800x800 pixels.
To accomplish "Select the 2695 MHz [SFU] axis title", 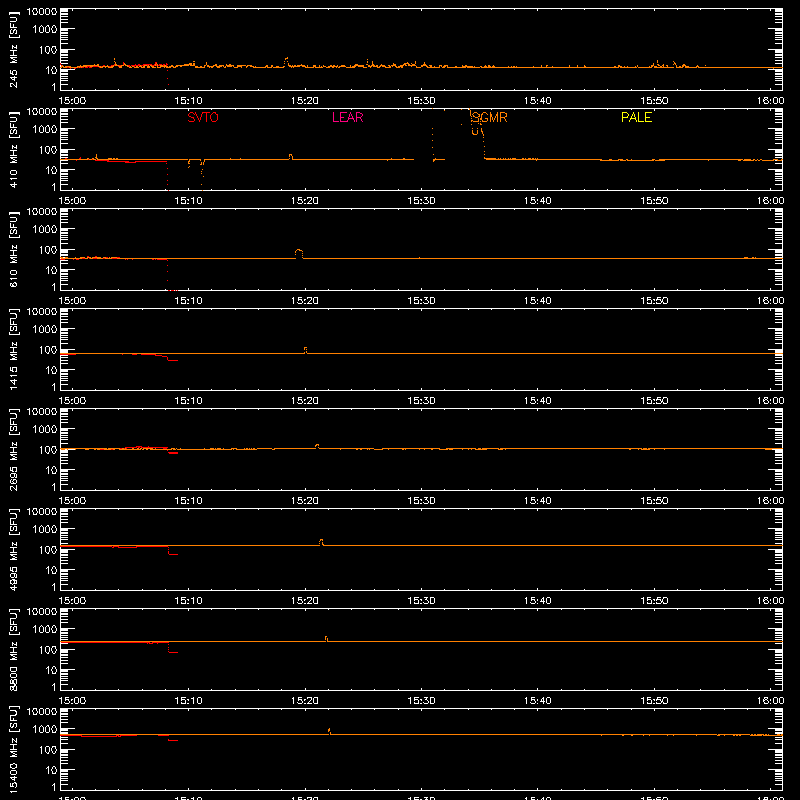I will pyautogui.click(x=14, y=449).
